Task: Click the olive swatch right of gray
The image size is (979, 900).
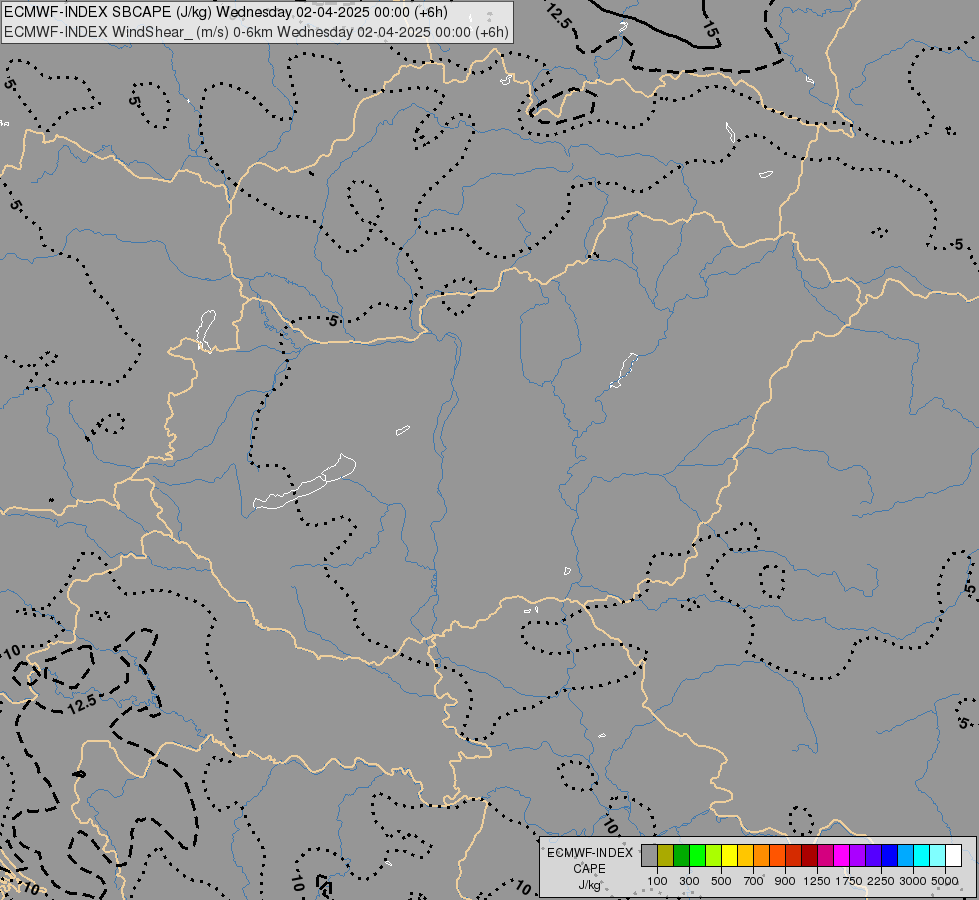Action: [666, 856]
